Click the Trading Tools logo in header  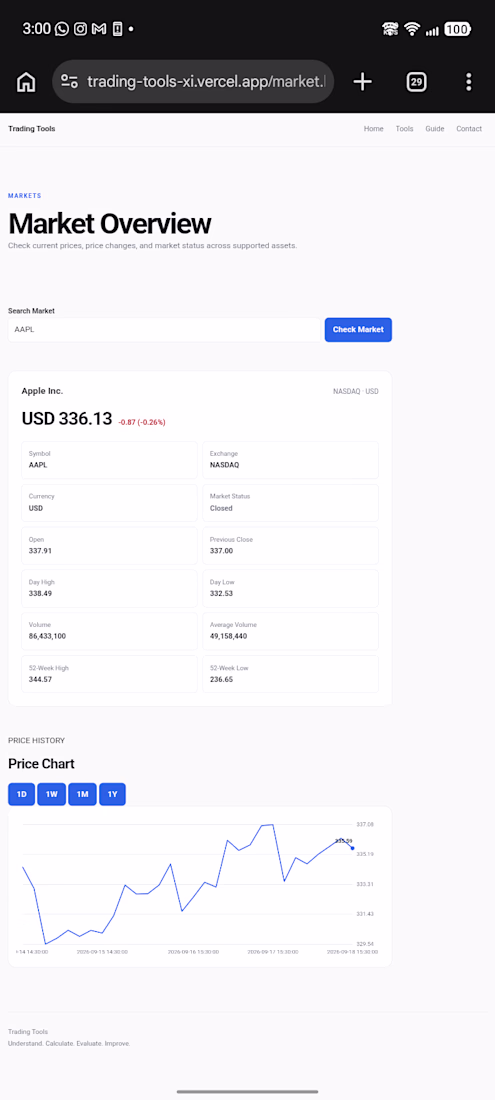32,128
